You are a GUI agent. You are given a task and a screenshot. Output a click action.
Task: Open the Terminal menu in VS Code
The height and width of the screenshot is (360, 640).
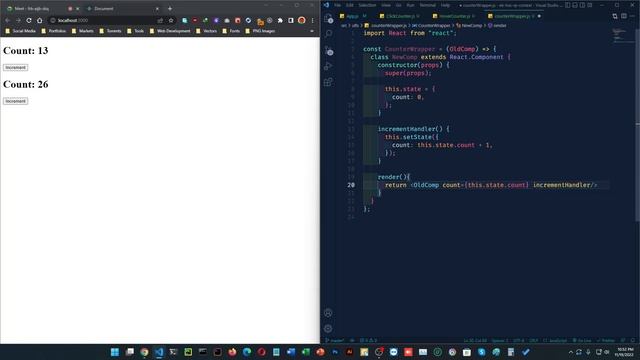[427, 5]
